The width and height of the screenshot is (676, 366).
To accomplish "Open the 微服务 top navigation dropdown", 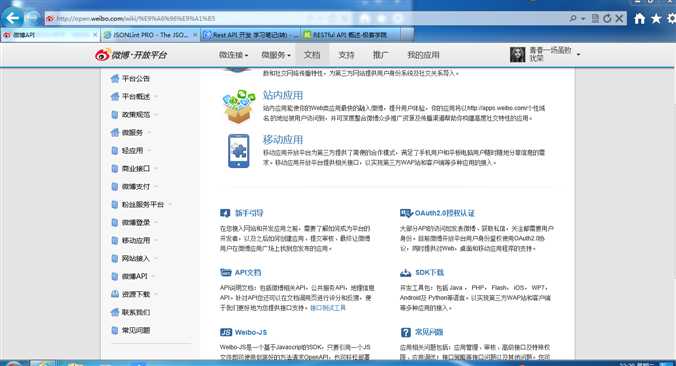I will coord(276,55).
